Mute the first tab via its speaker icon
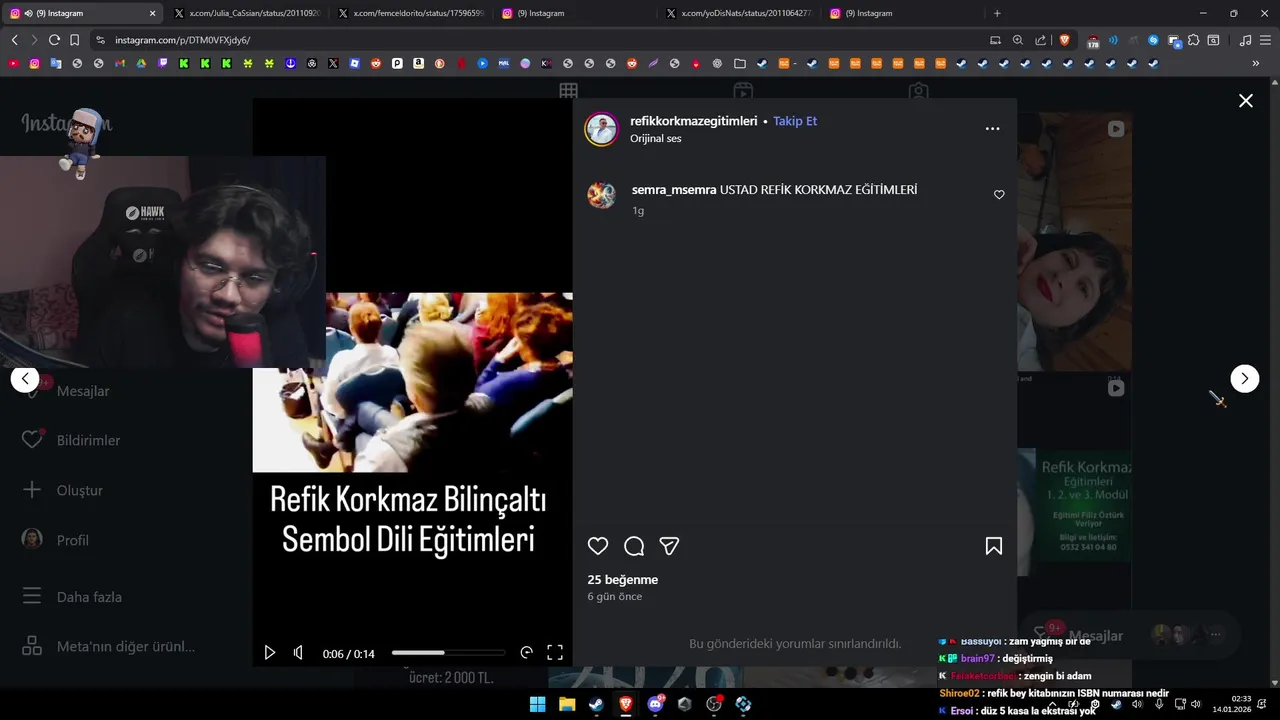Image resolution: width=1280 pixels, height=720 pixels. pyautogui.click(x=28, y=13)
